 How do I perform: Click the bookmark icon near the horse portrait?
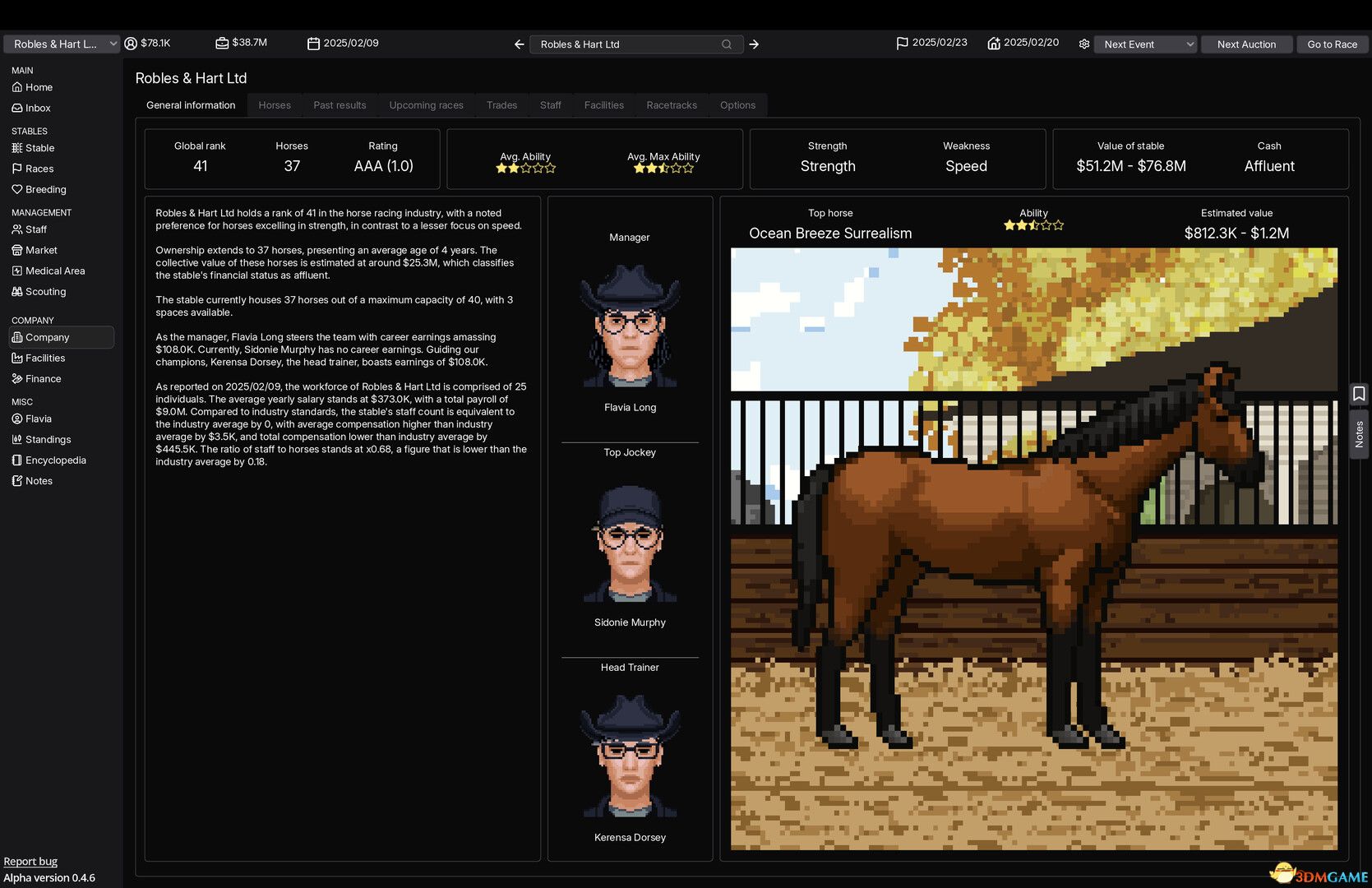(1360, 394)
